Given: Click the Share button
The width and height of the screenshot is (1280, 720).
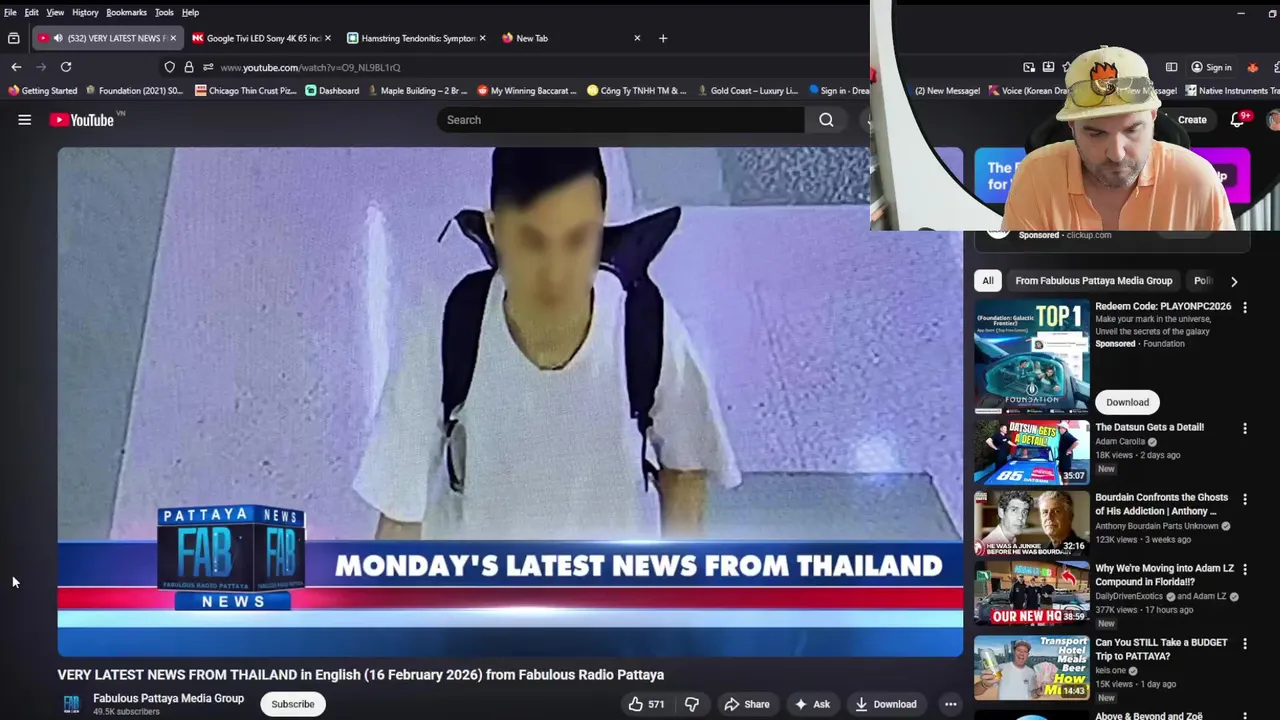Looking at the screenshot, I should tap(746, 704).
